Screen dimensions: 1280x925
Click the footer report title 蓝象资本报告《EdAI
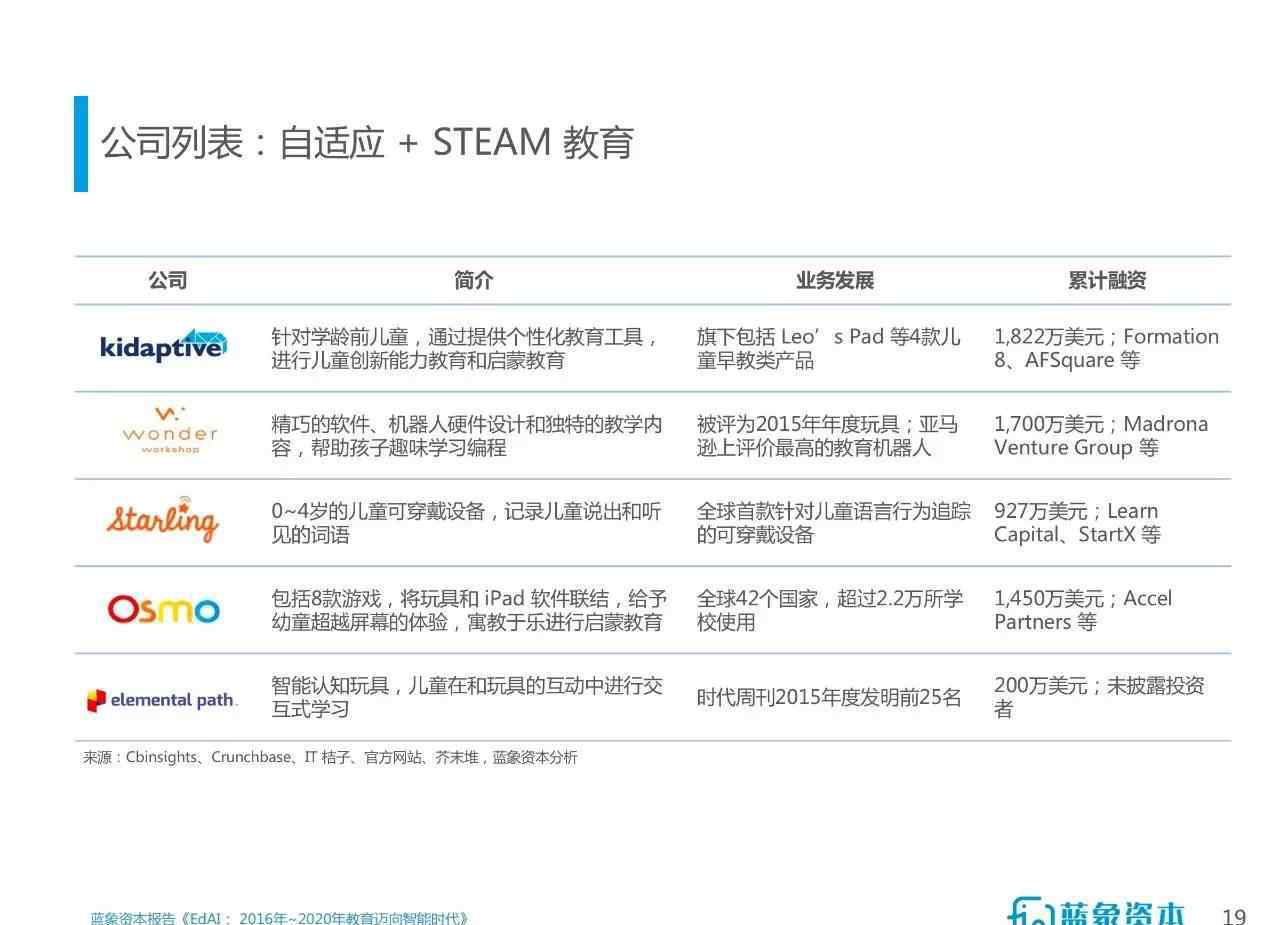click(x=279, y=917)
